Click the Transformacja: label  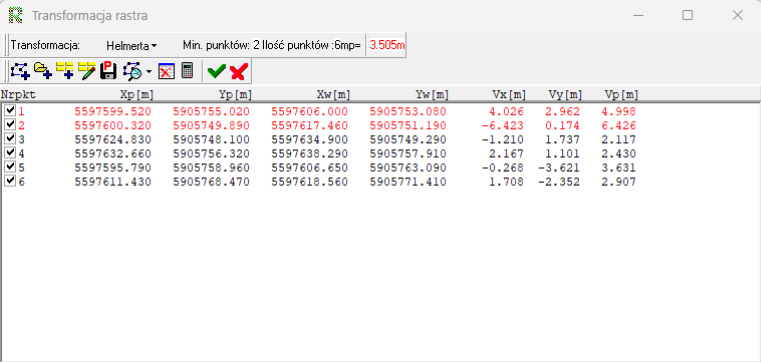[x=46, y=46]
